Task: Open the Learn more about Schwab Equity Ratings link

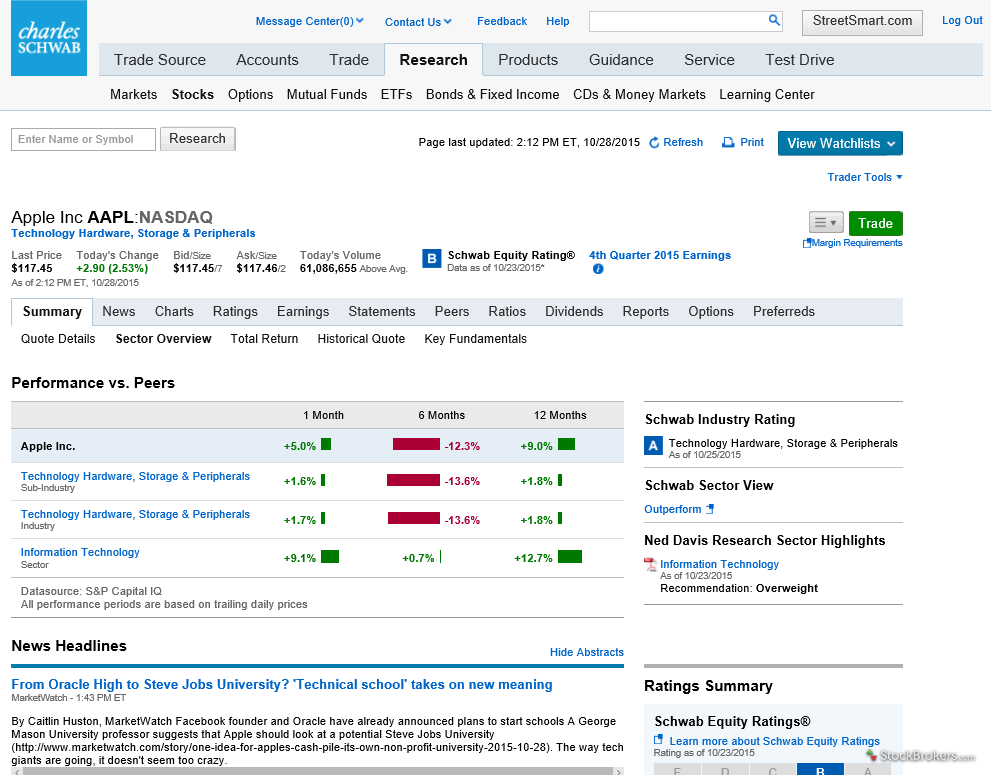Action: 774,741
